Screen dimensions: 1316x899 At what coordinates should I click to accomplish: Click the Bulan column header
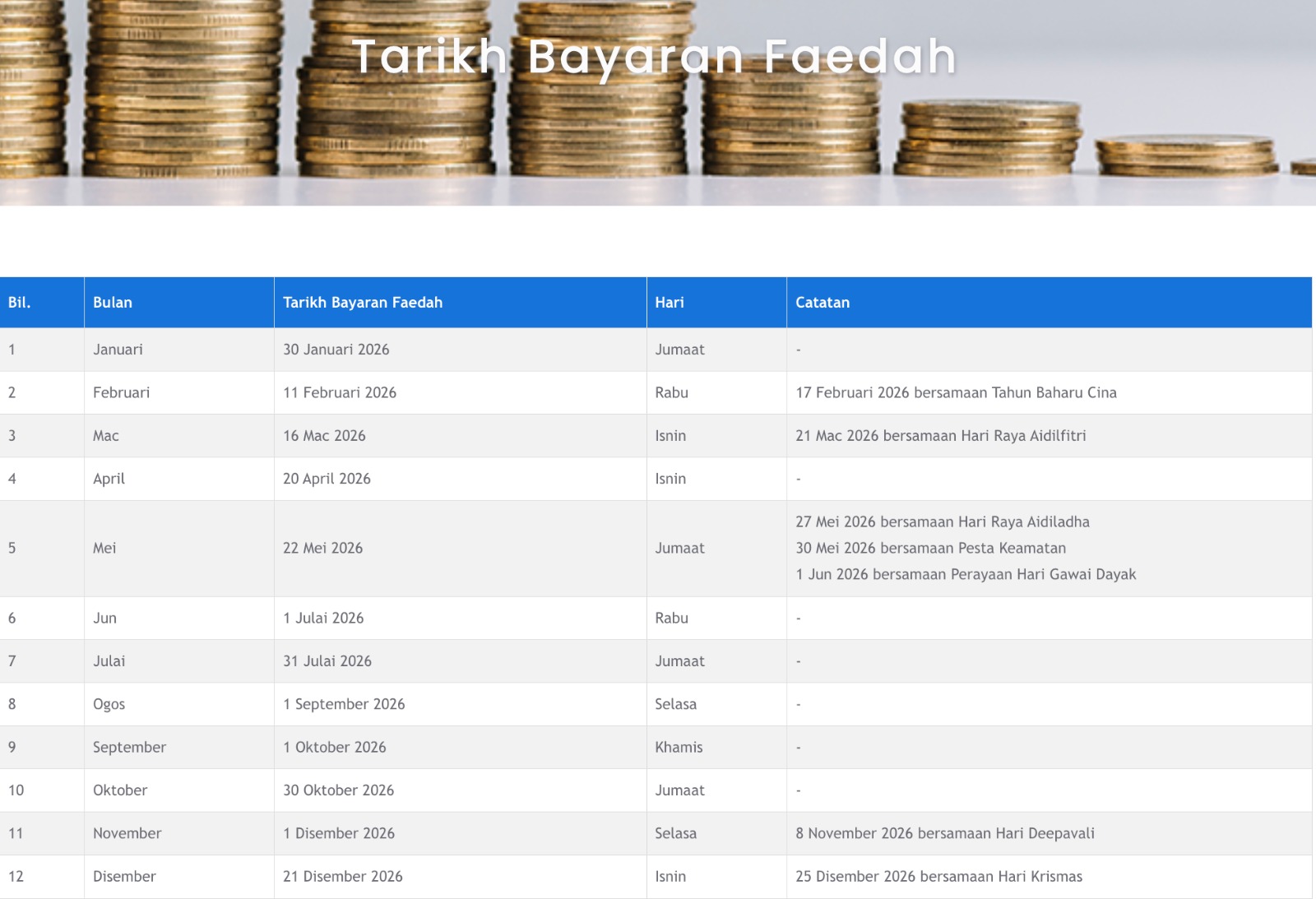pyautogui.click(x=179, y=303)
